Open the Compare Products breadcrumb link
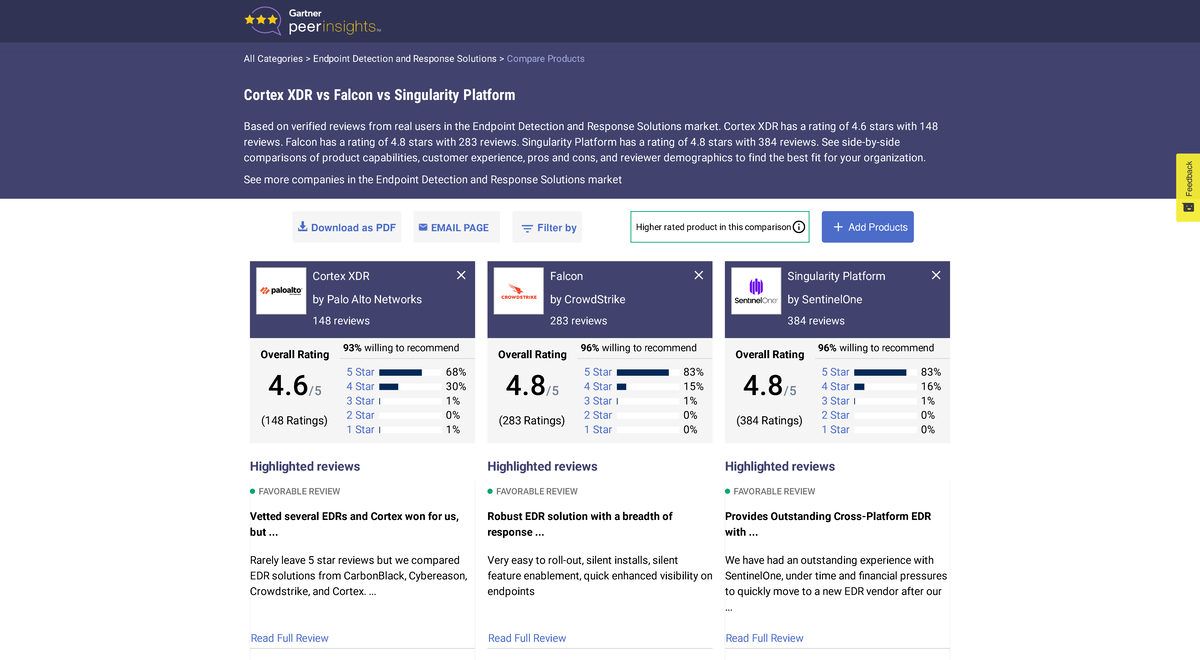Viewport: 1200px width, 660px height. [545, 58]
